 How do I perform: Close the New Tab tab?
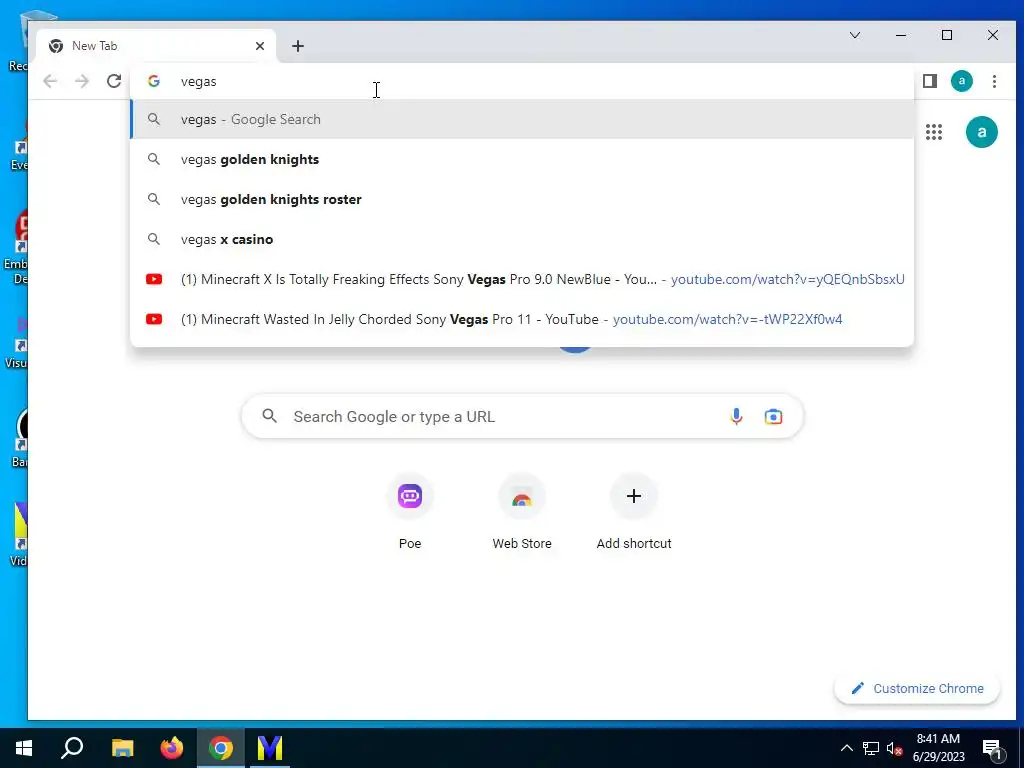(260, 46)
